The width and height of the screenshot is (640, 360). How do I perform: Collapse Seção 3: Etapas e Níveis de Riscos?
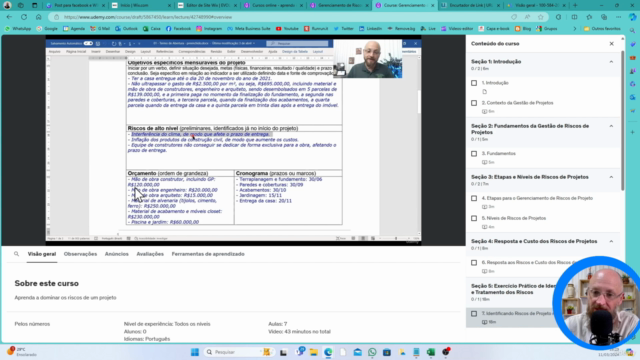(611, 177)
